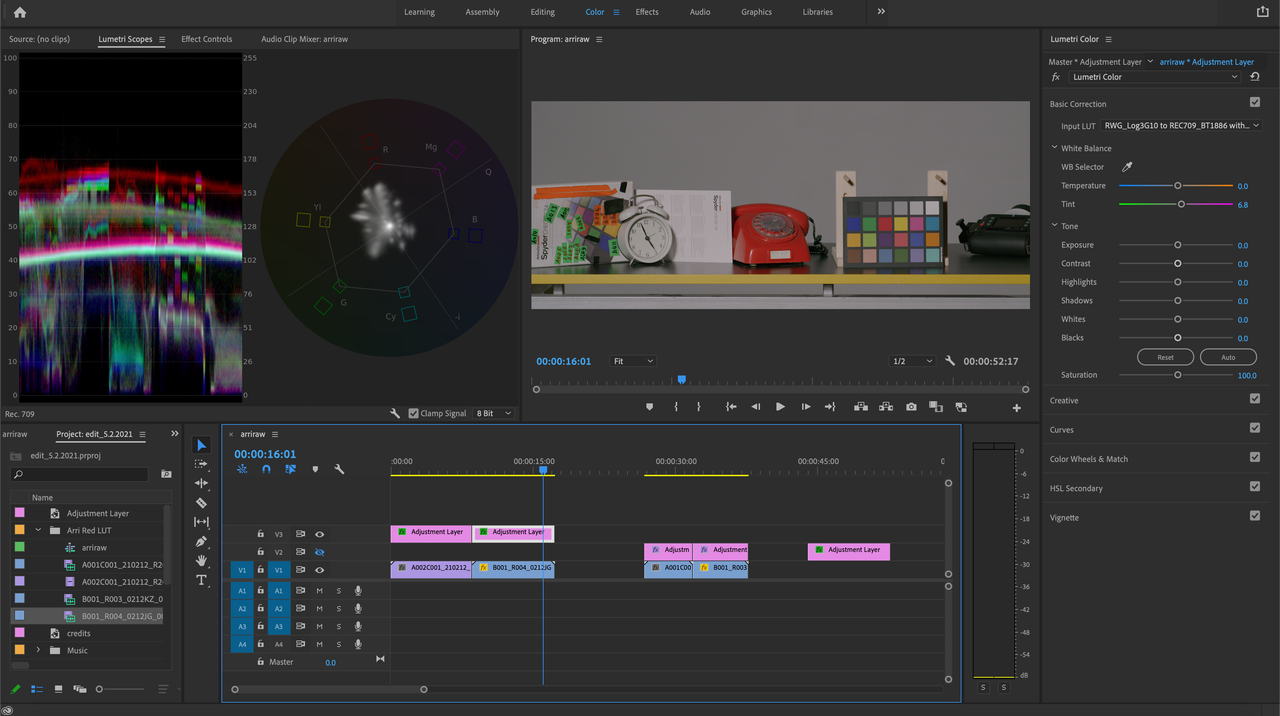
Task: Switch to the Audio workspace
Action: click(700, 12)
